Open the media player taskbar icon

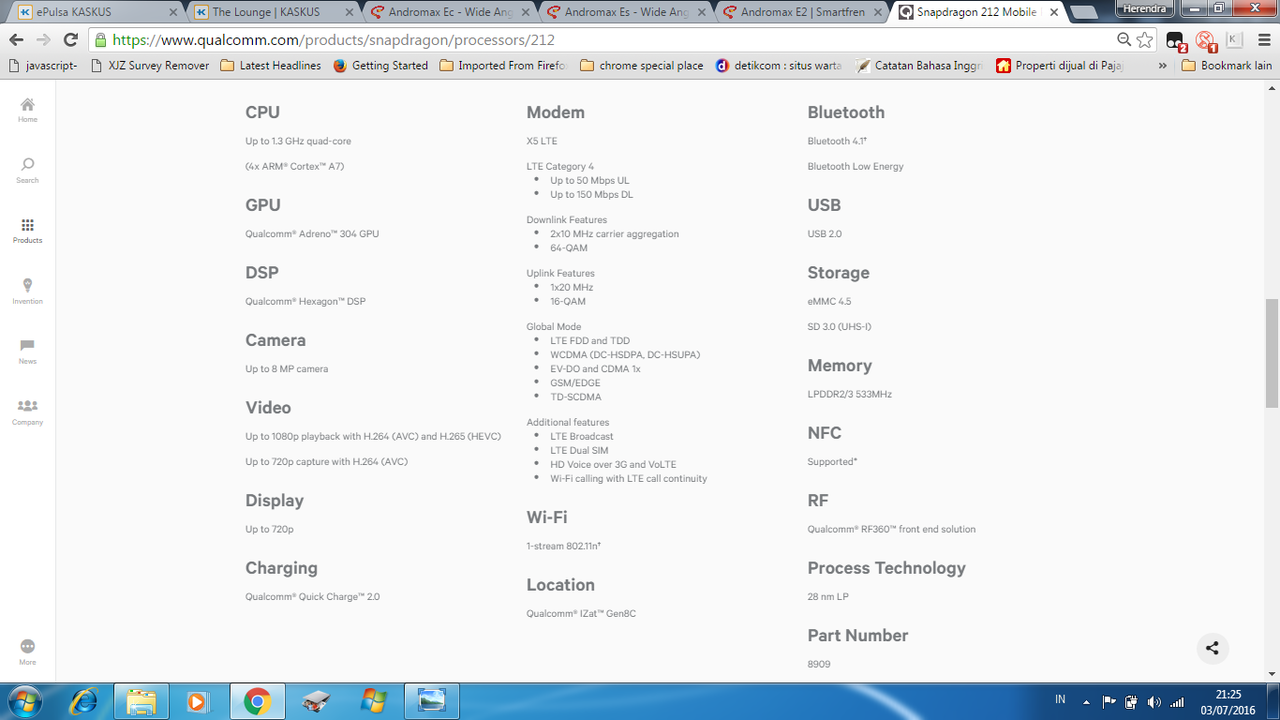[x=198, y=701]
